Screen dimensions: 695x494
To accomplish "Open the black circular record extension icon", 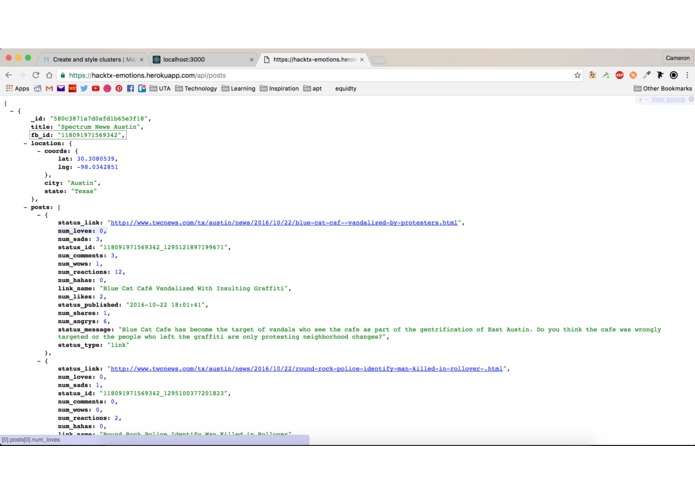I will click(674, 75).
